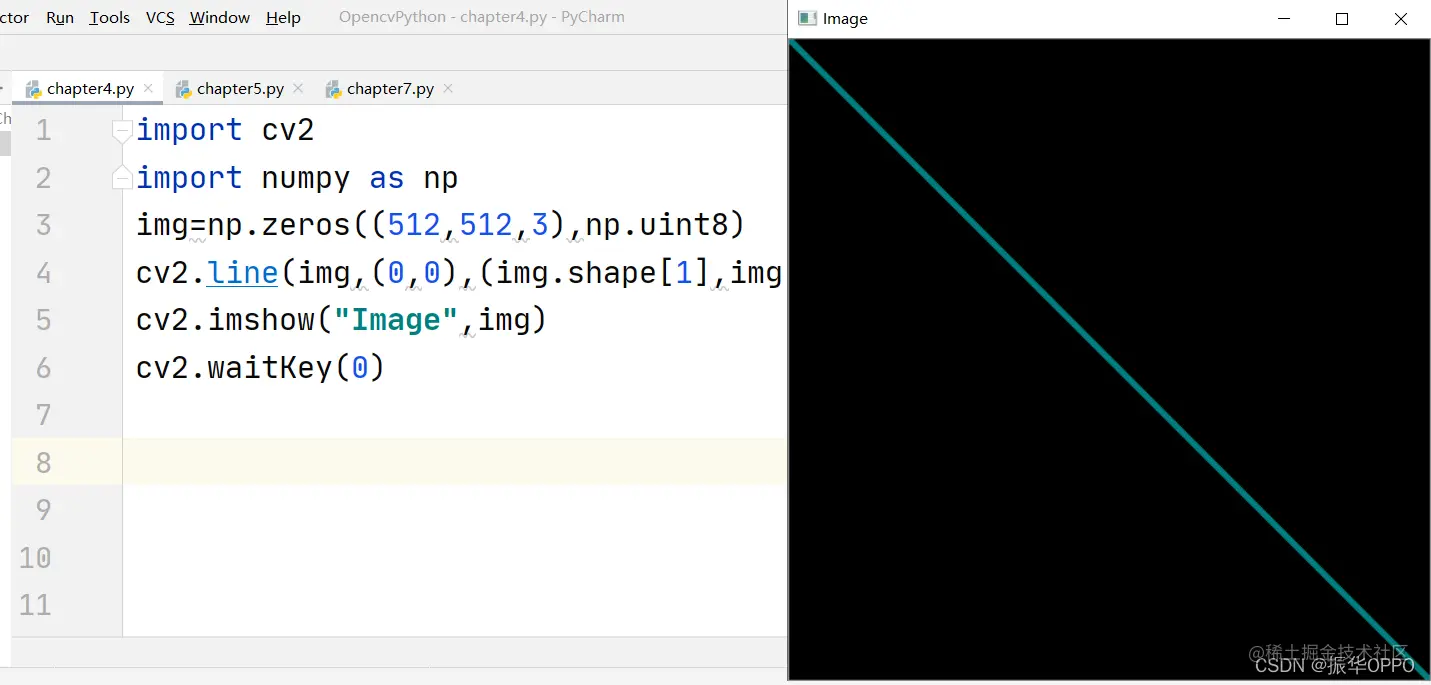This screenshot has height=685, width=1431.
Task: Switch to the chapter4.py tab
Action: click(90, 89)
